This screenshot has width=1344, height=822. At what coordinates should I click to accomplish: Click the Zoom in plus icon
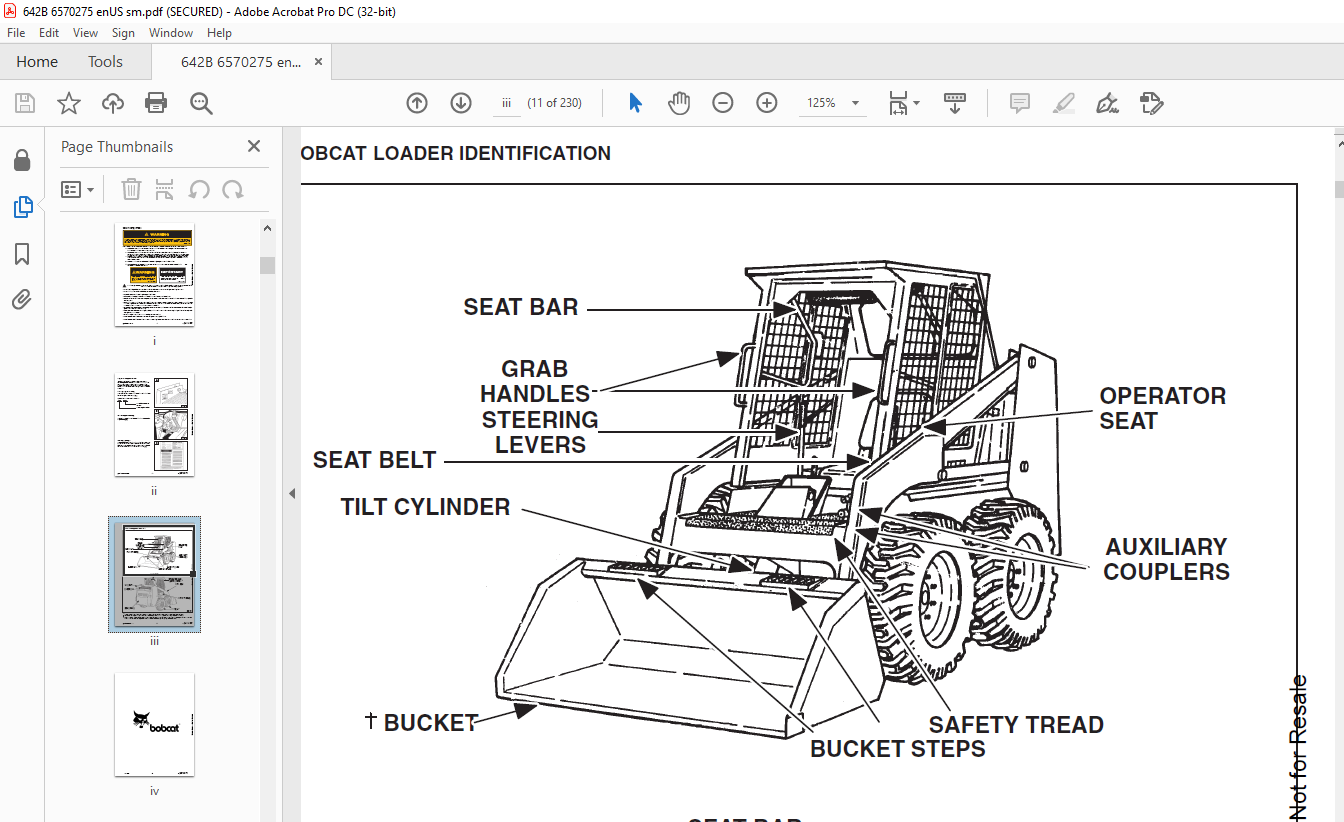click(767, 103)
